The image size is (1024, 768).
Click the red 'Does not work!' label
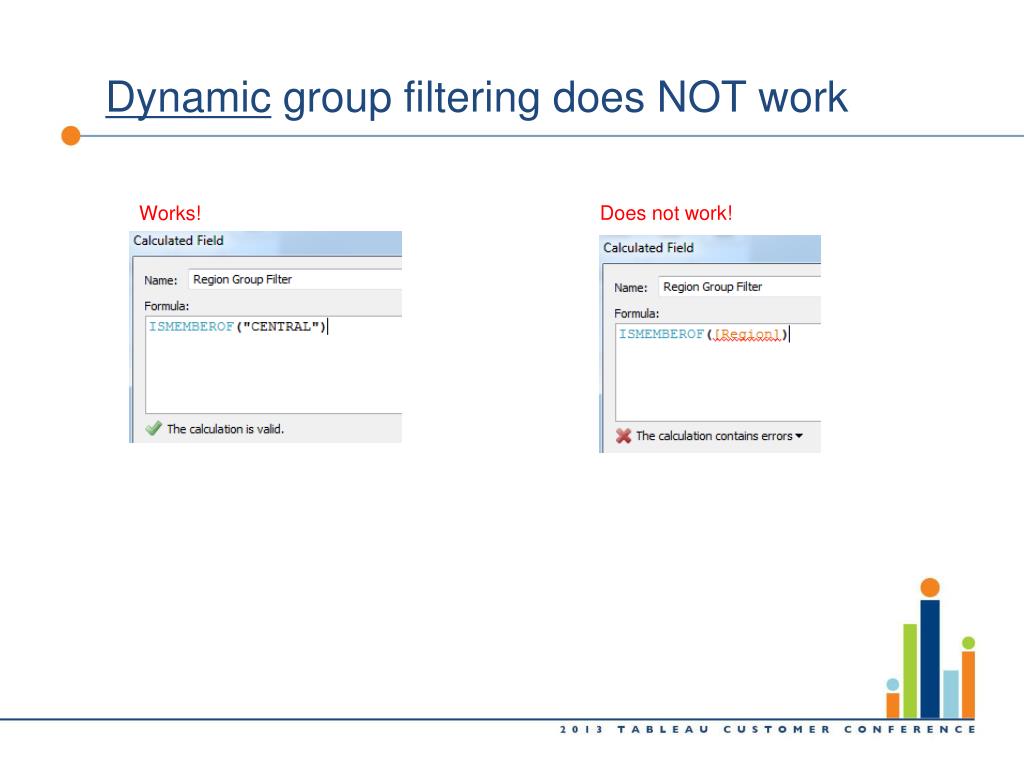click(x=666, y=213)
